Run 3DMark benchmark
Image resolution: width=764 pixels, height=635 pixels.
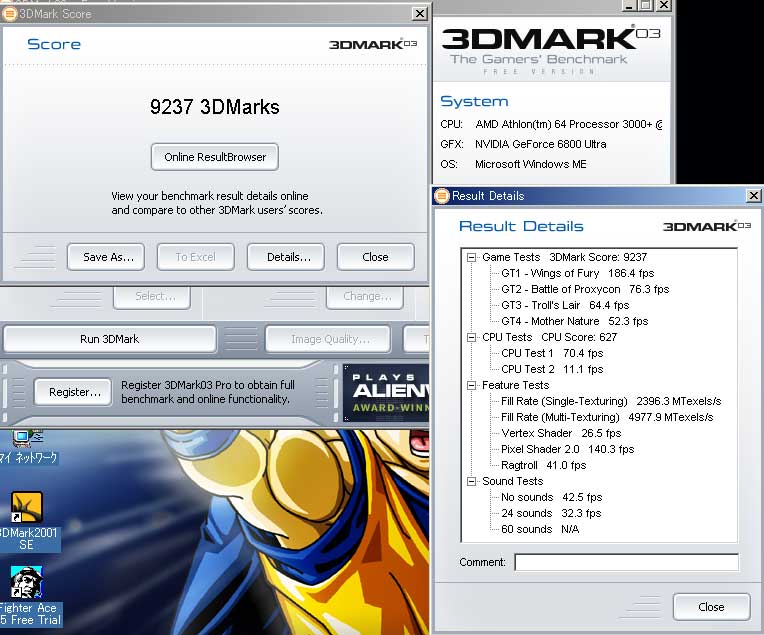click(x=110, y=339)
